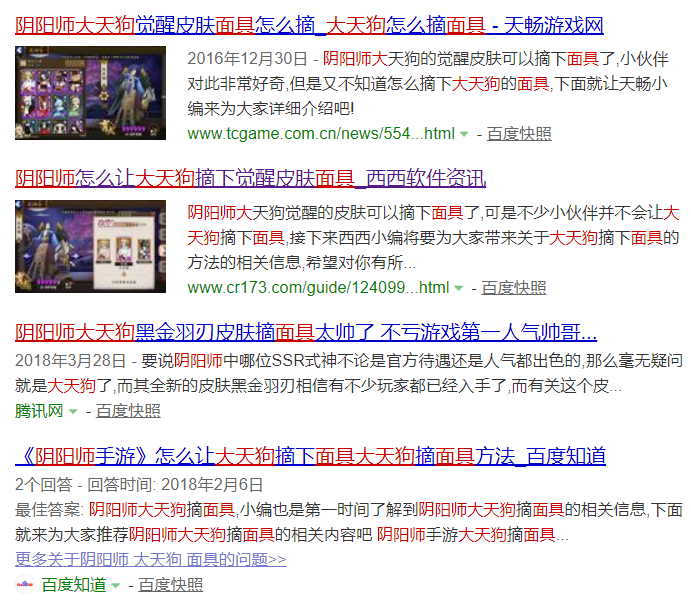Viewport: 691px width, 605px height.
Task: Open 百度快照 next to 百度知道 source
Action: (x=171, y=585)
